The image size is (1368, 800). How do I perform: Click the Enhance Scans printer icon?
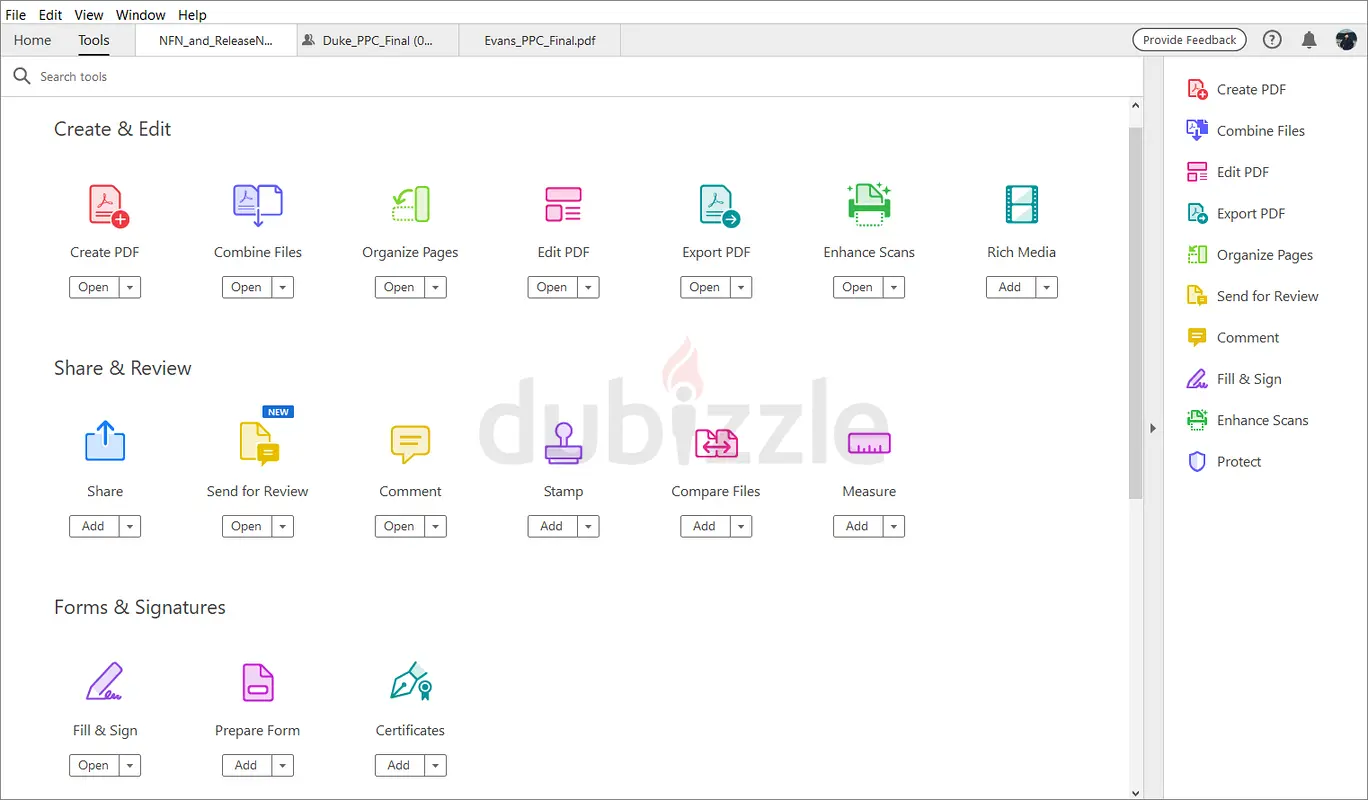[x=868, y=205]
